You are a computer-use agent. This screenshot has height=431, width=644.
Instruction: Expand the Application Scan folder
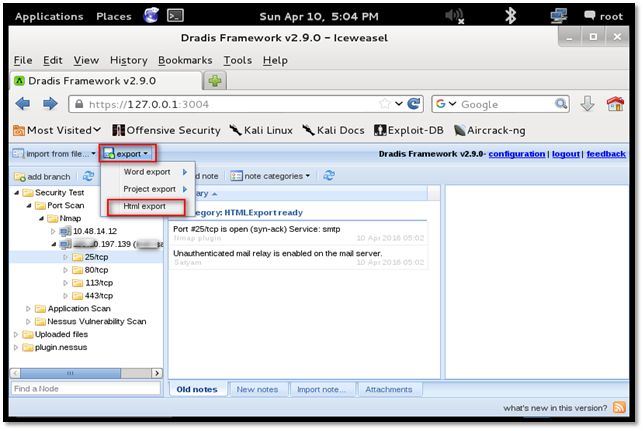(28, 309)
